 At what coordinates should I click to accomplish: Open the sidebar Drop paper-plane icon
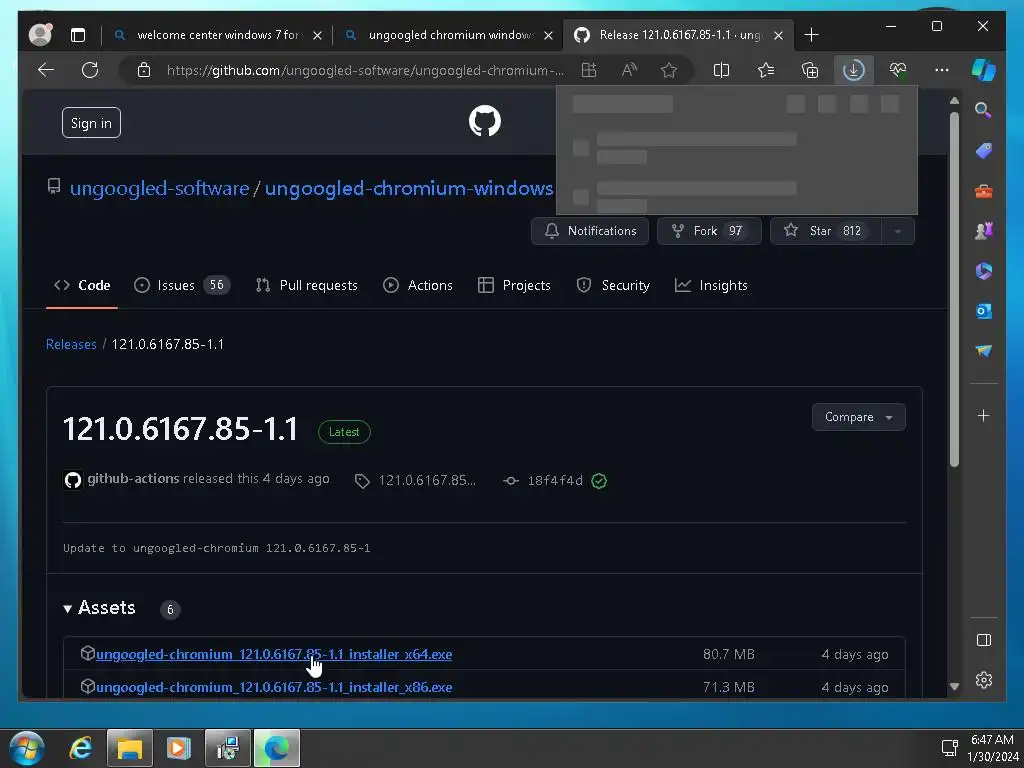(984, 351)
